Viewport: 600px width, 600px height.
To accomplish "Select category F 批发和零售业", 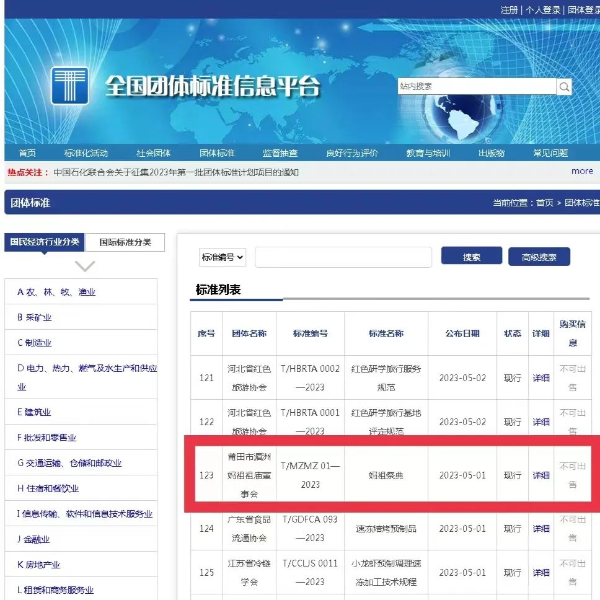I will coord(47,437).
